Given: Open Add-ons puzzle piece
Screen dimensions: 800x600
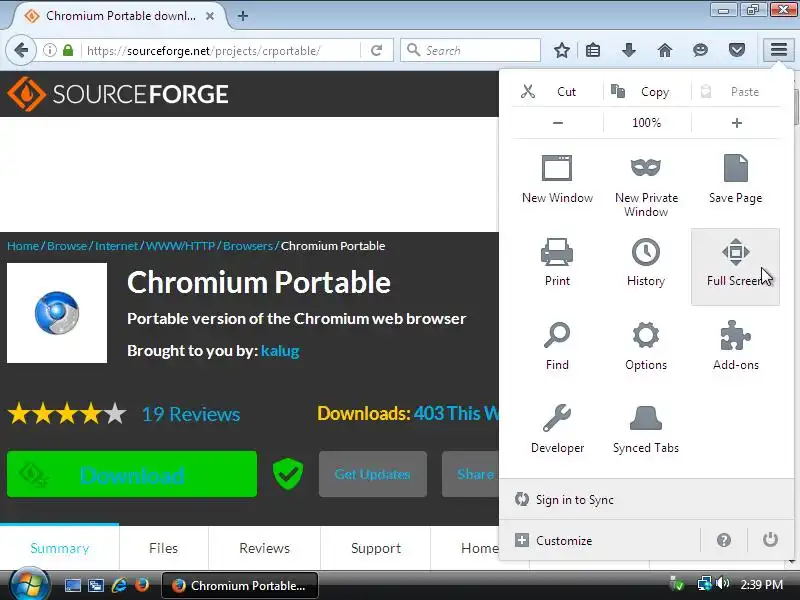Looking at the screenshot, I should tap(735, 346).
